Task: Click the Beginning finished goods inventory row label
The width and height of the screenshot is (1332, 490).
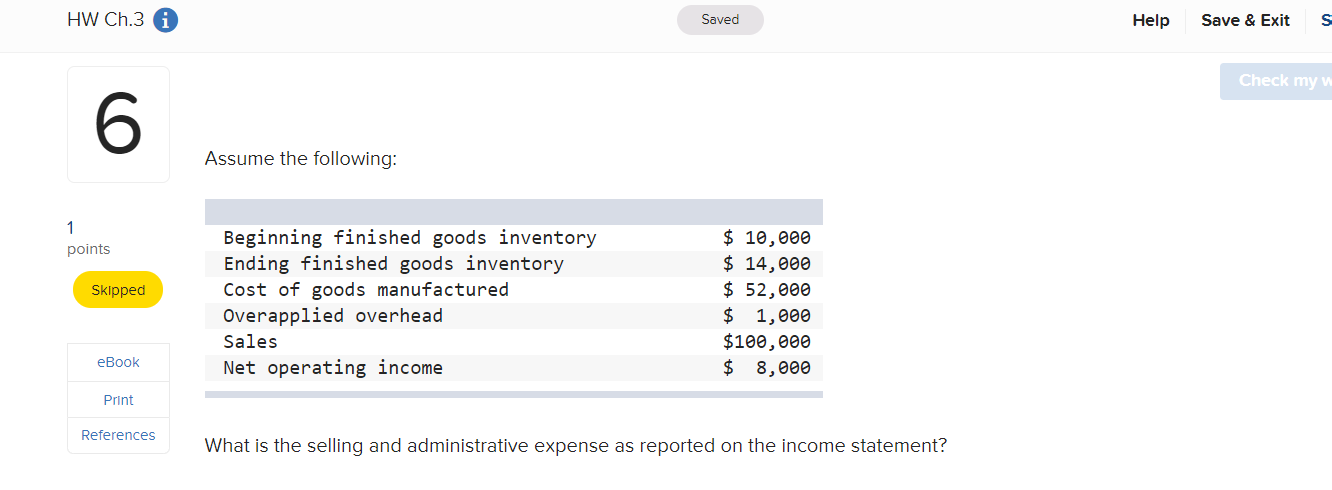Action: pyautogui.click(x=409, y=238)
